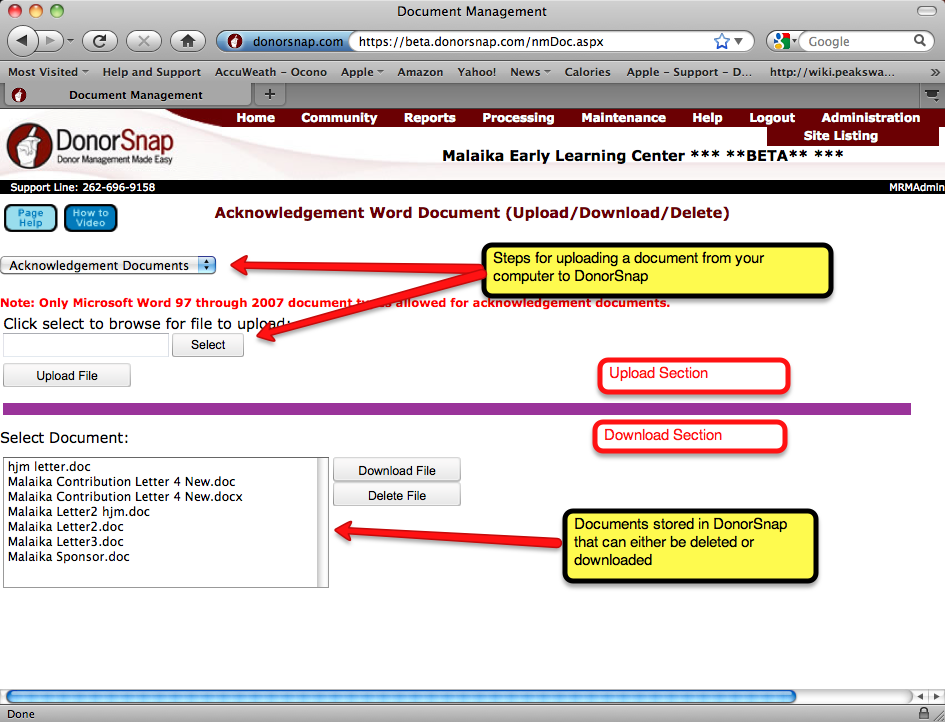Click the back navigation arrow
This screenshot has height=722, width=945.
coord(21,41)
